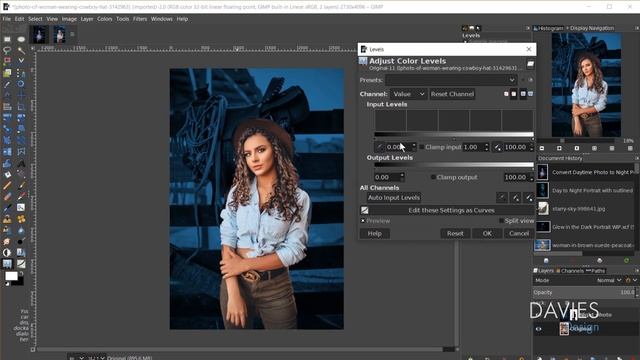Click the input levels gamma midpoint handle
640x360 pixels.
click(x=454, y=139)
